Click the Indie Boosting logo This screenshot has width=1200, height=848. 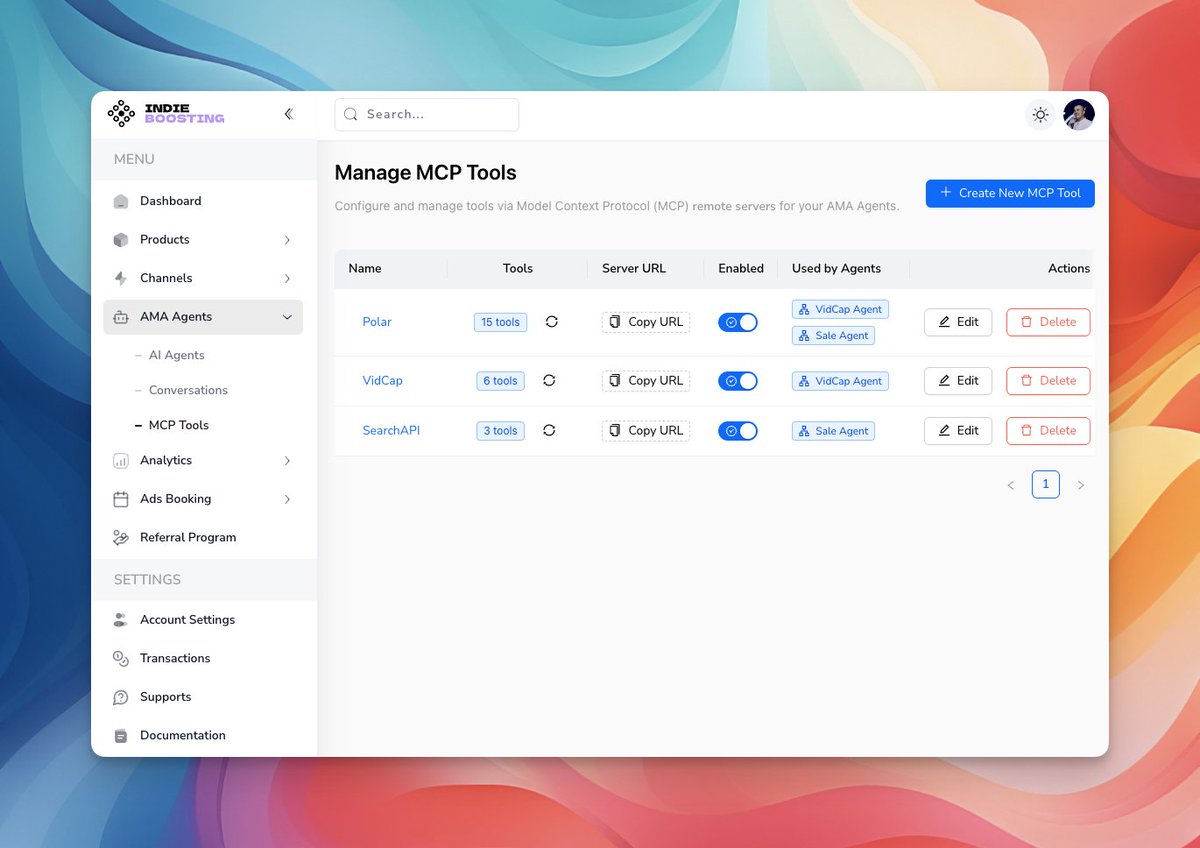pos(166,114)
